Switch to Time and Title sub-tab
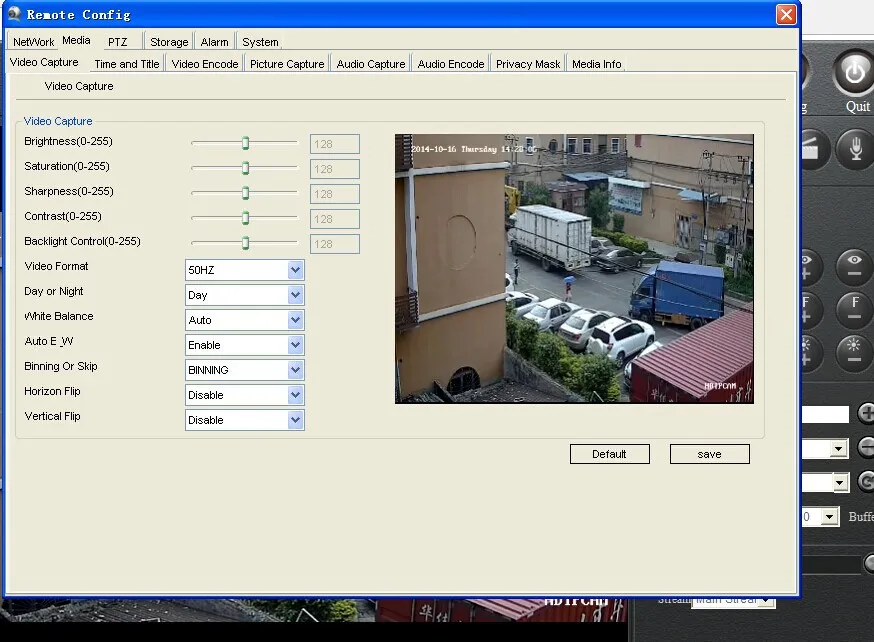This screenshot has height=642, width=874. [x=127, y=64]
